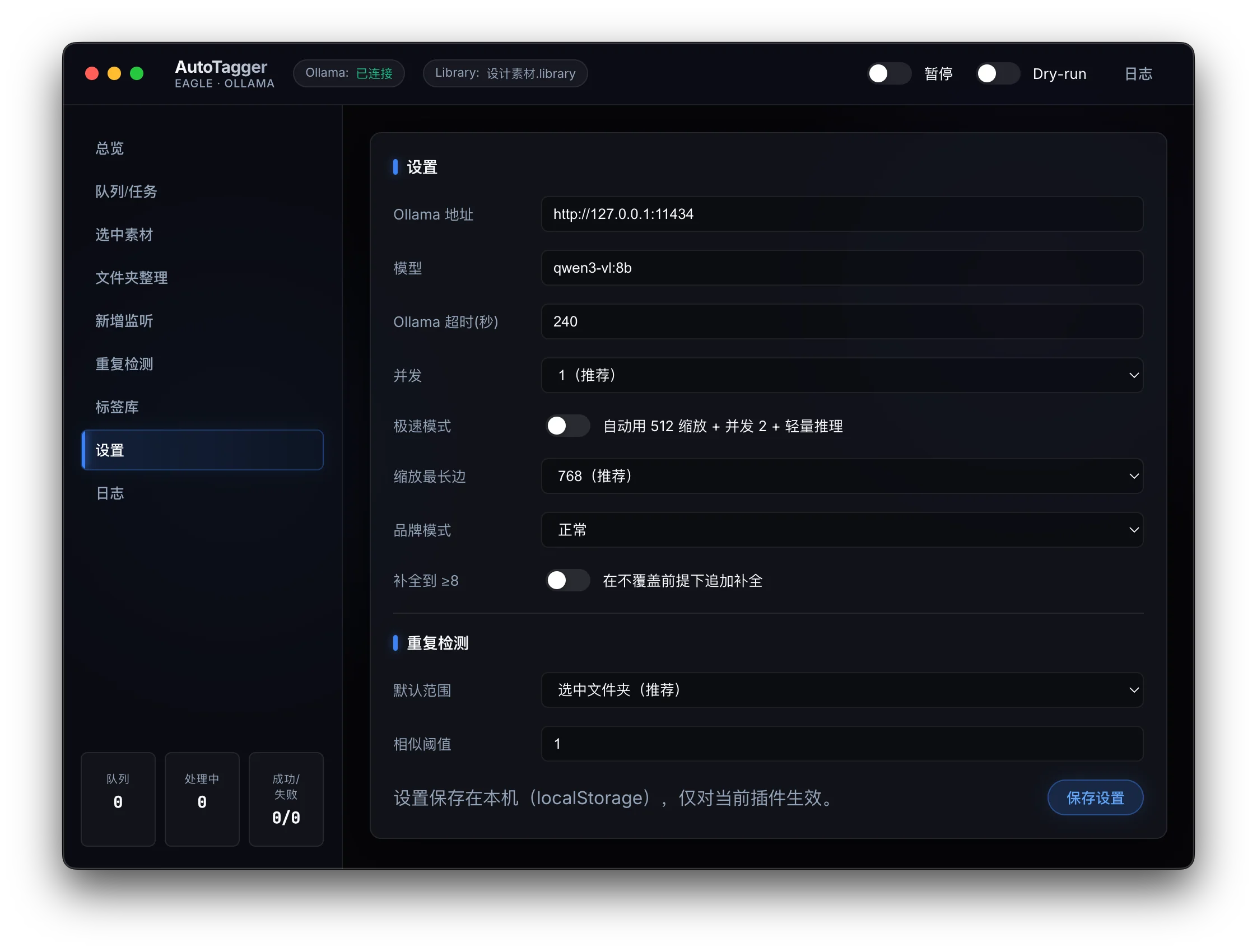Viewport: 1257px width, 952px height.
Task: Expand the 缩放最长边 dropdown
Action: (841, 476)
